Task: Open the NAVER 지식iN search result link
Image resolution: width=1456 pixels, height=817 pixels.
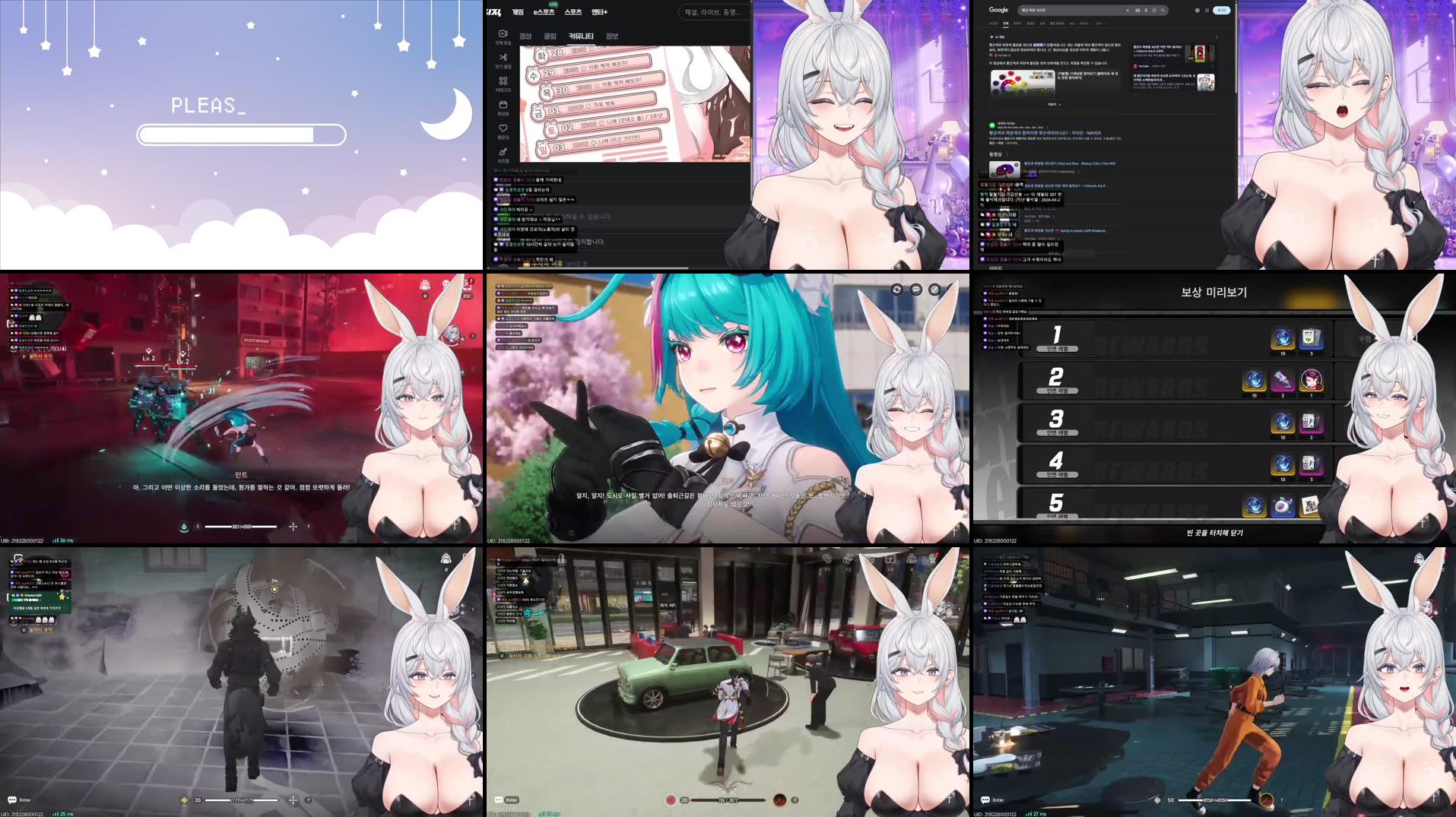Action: point(1045,133)
